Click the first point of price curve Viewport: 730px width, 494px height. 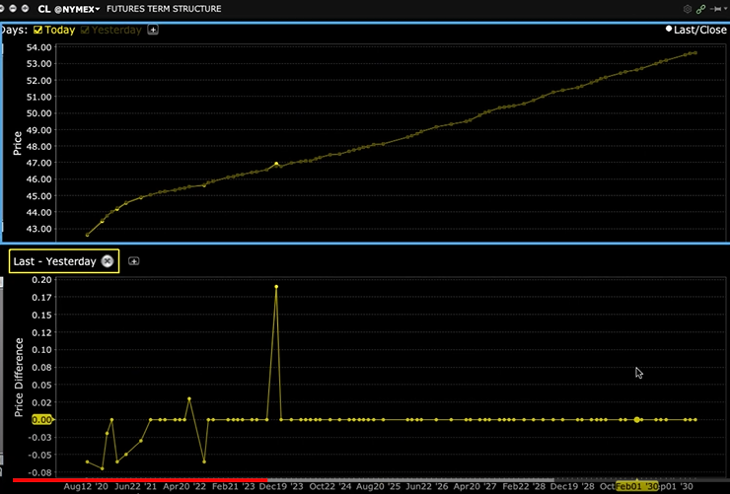(x=88, y=235)
